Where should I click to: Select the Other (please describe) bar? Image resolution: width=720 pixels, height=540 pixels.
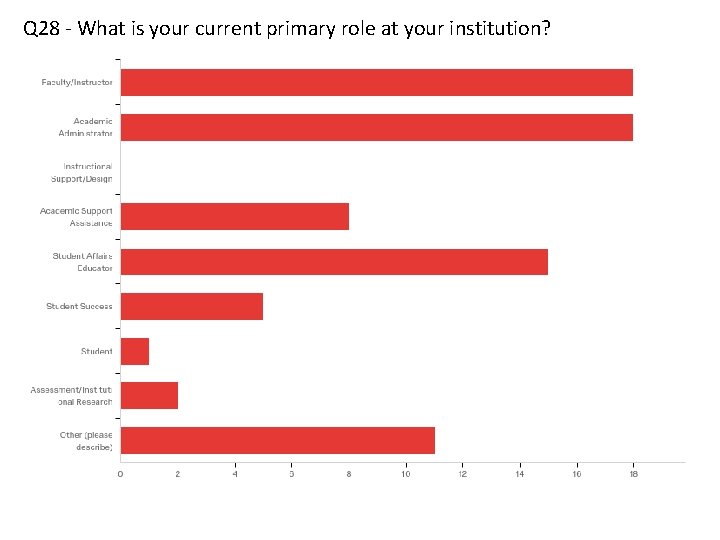[278, 440]
